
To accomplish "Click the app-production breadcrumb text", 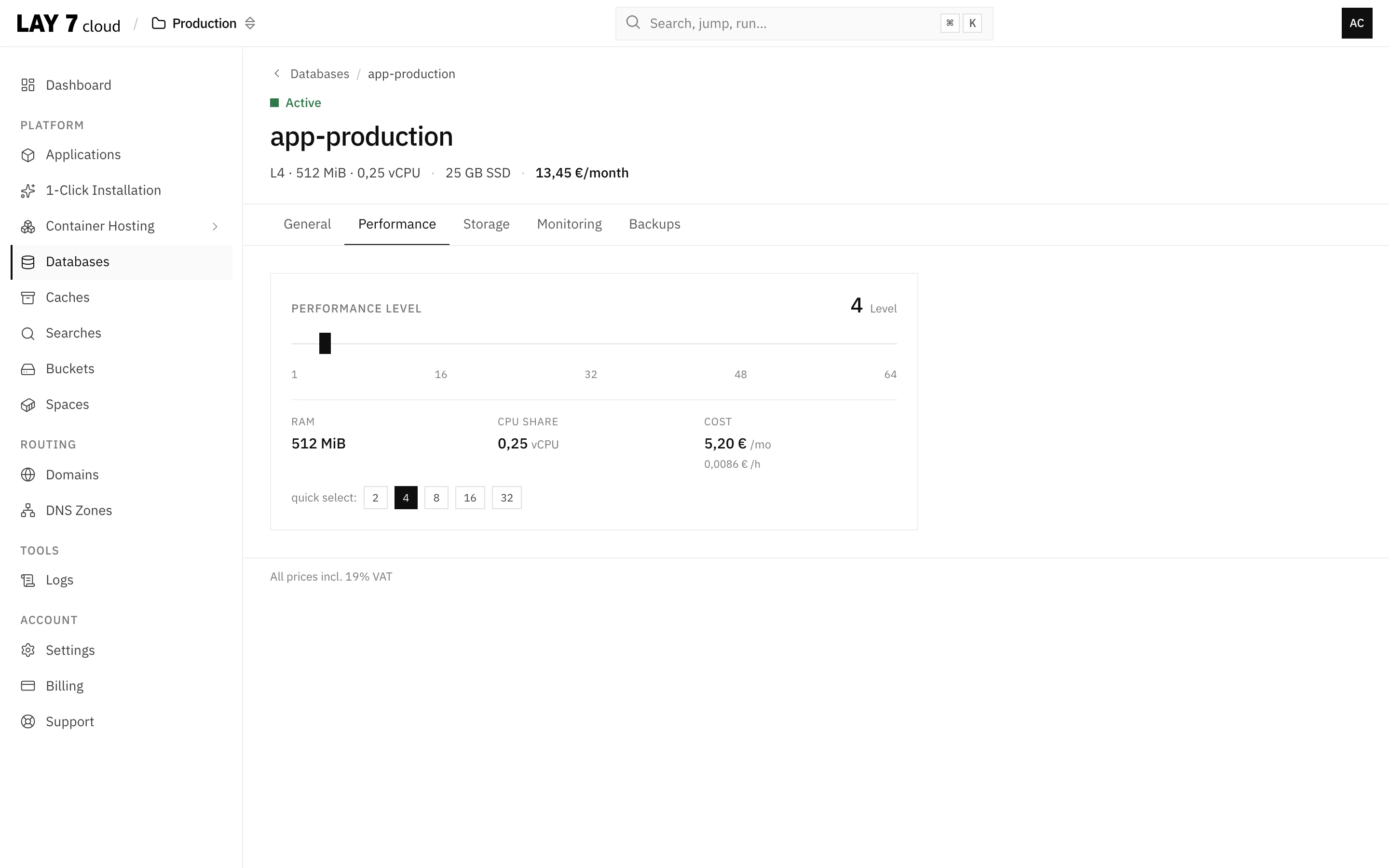I will (411, 74).
